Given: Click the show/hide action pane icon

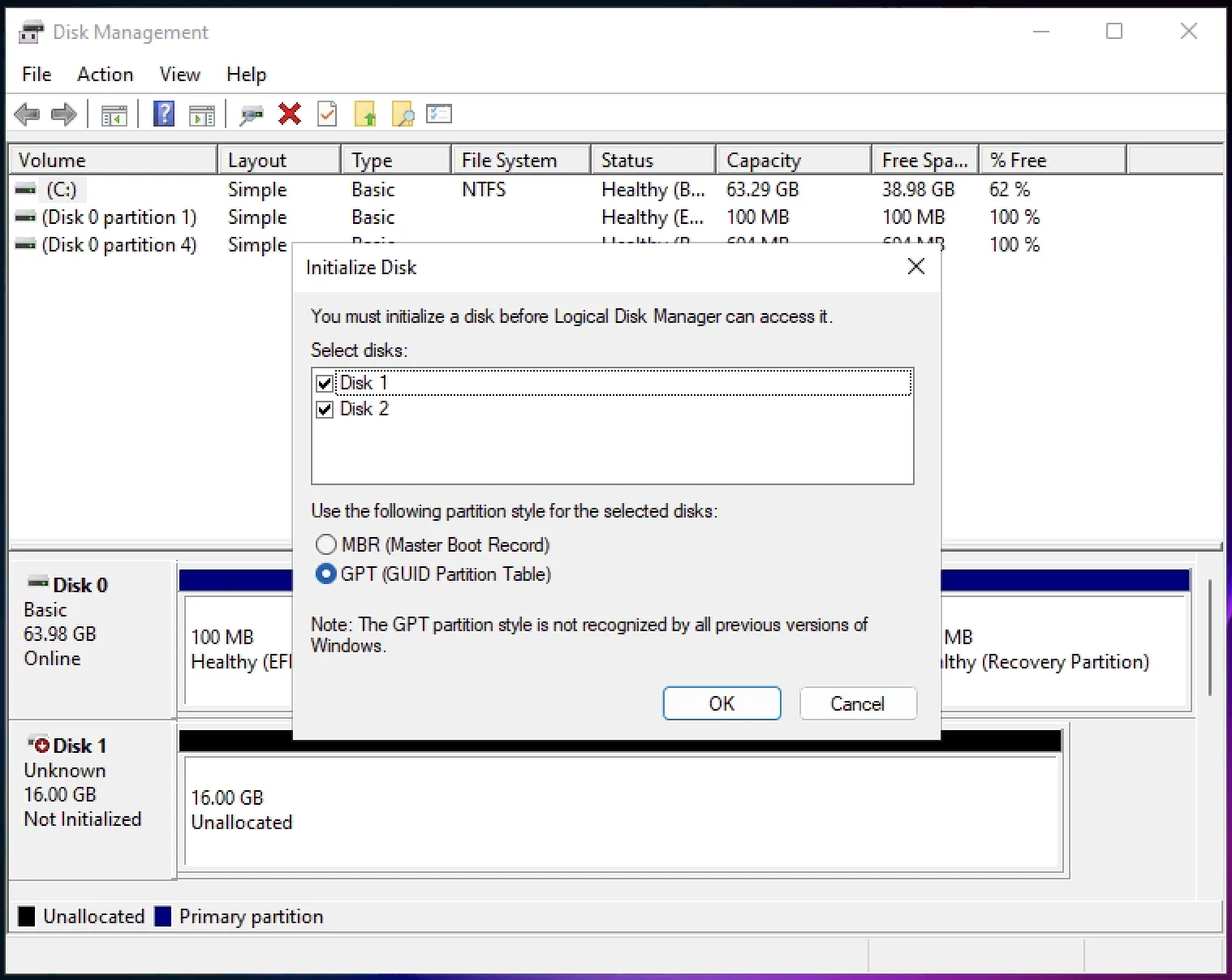Looking at the screenshot, I should click(x=202, y=114).
